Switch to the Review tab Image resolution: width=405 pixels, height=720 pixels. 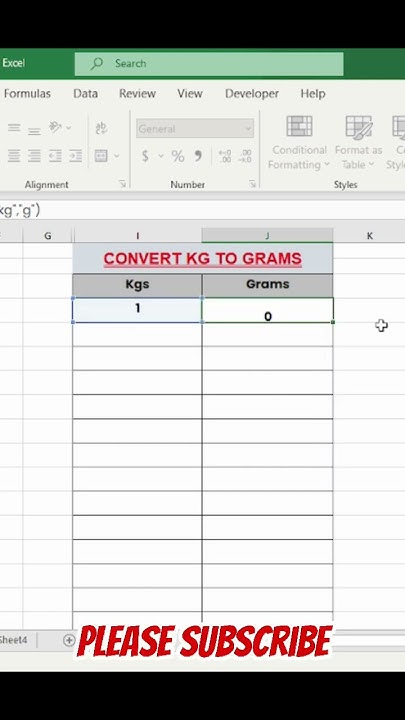click(x=137, y=94)
